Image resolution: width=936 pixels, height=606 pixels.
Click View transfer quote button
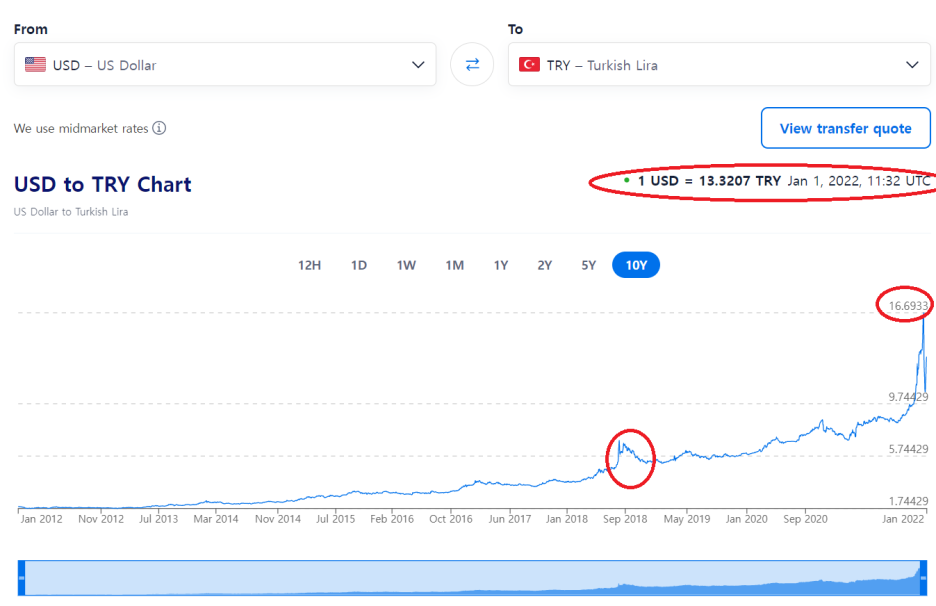pos(845,128)
